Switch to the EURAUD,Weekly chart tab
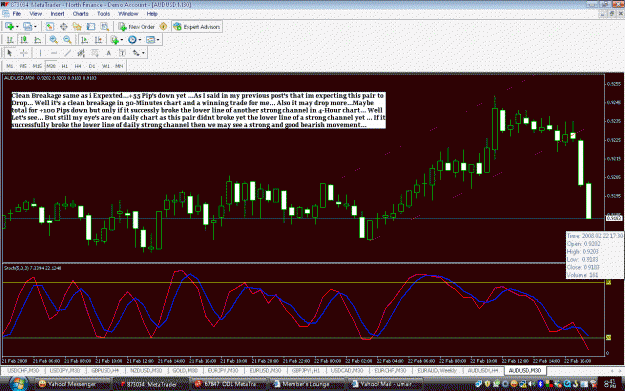625x391 pixels. point(437,371)
